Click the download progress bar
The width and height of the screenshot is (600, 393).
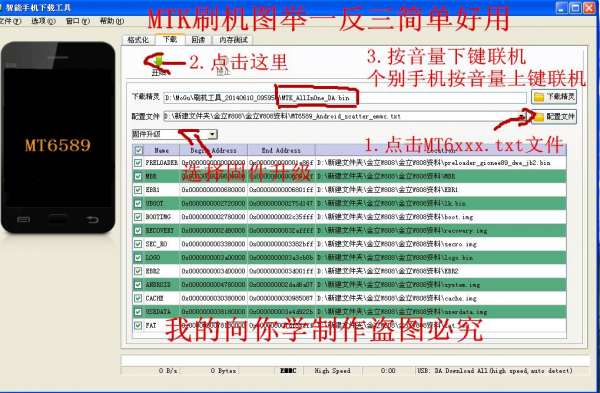[355, 360]
